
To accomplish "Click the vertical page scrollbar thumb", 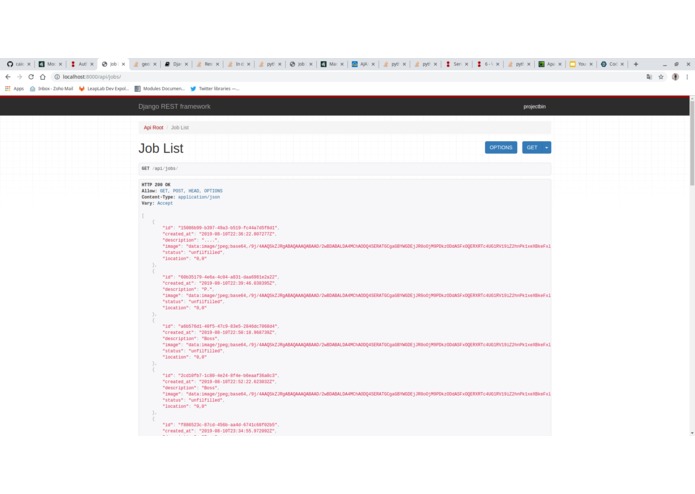I will pos(692,142).
